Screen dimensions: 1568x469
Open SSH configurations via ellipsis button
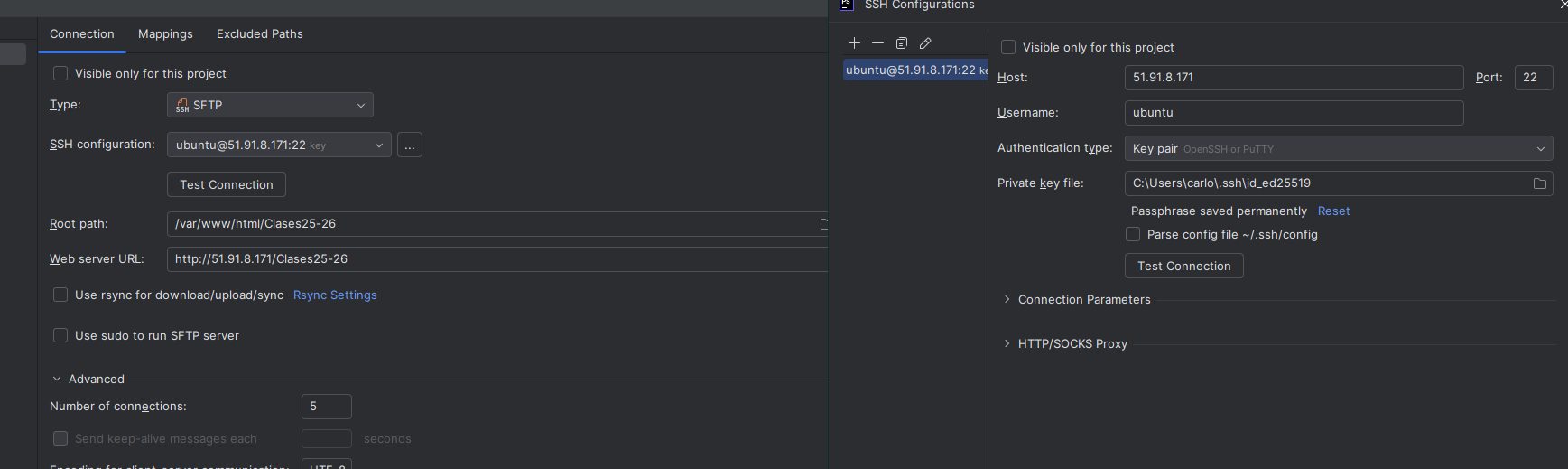410,145
